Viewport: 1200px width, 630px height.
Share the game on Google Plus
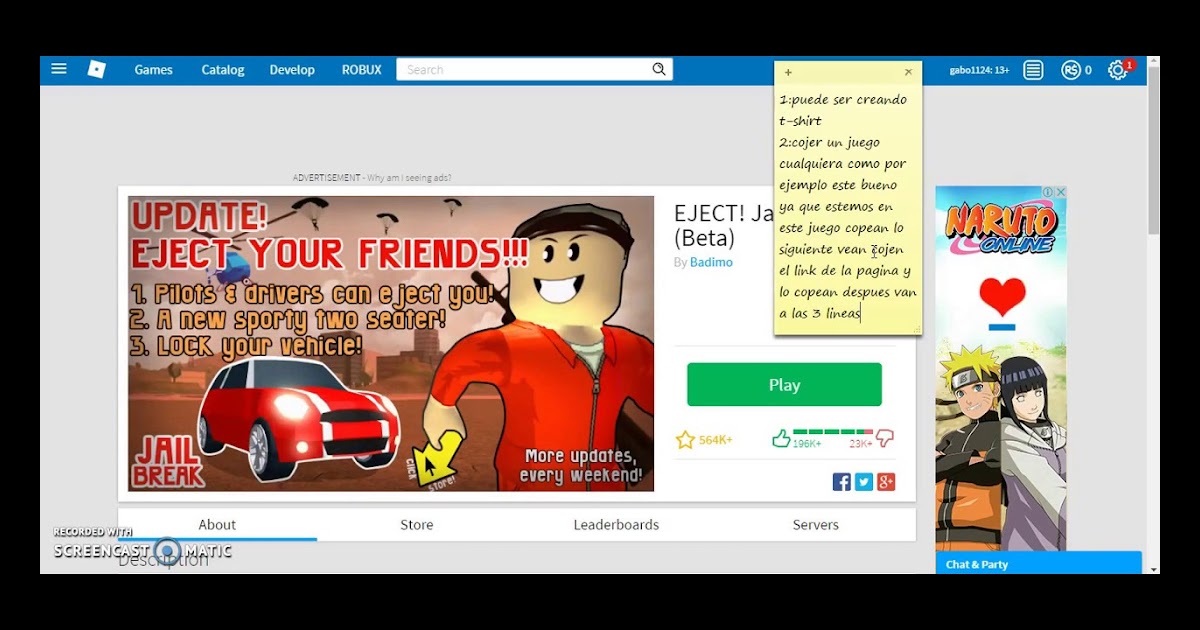(x=886, y=482)
